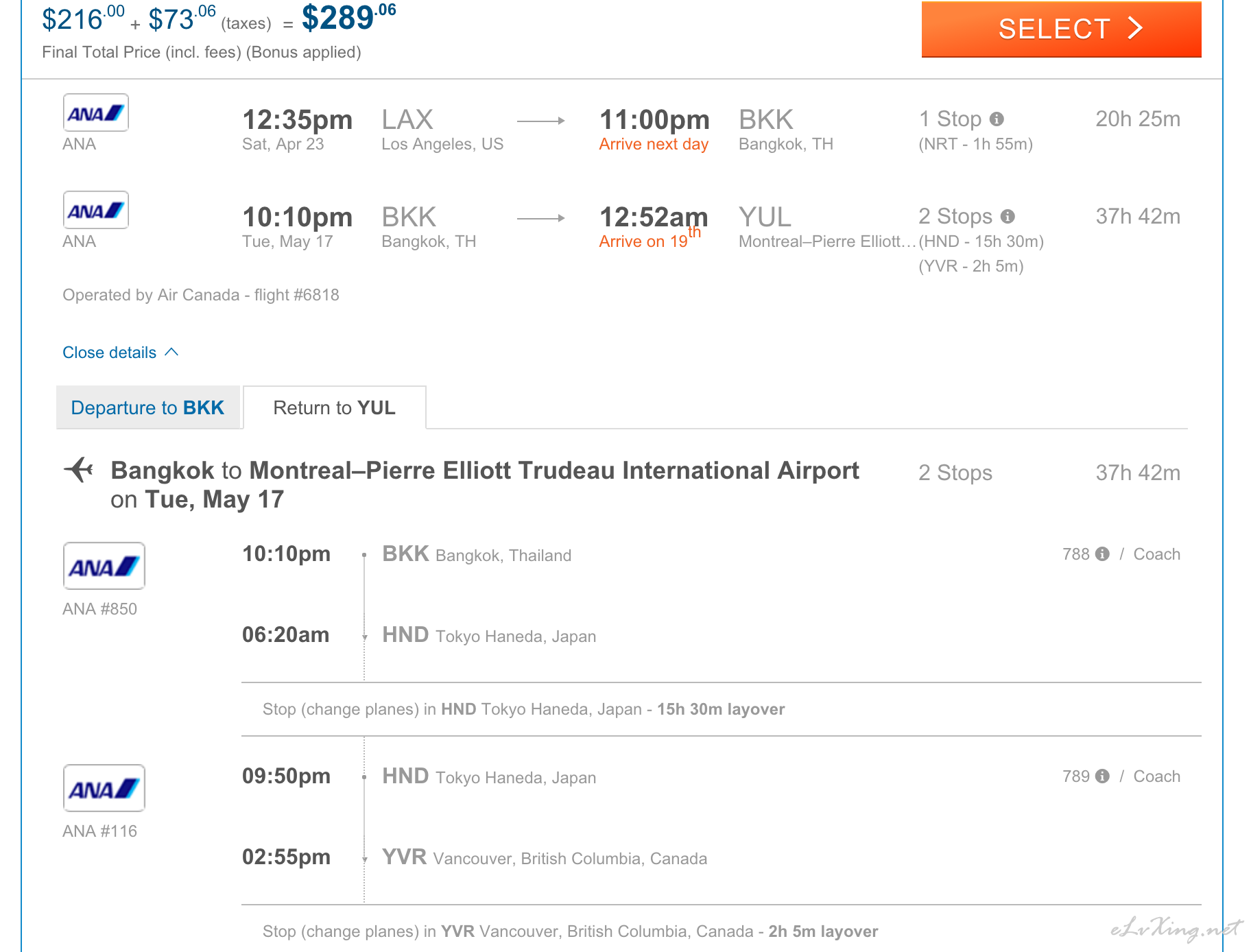Click the orange SELECT button
Screen dimensions: 1251x952
[1061, 29]
